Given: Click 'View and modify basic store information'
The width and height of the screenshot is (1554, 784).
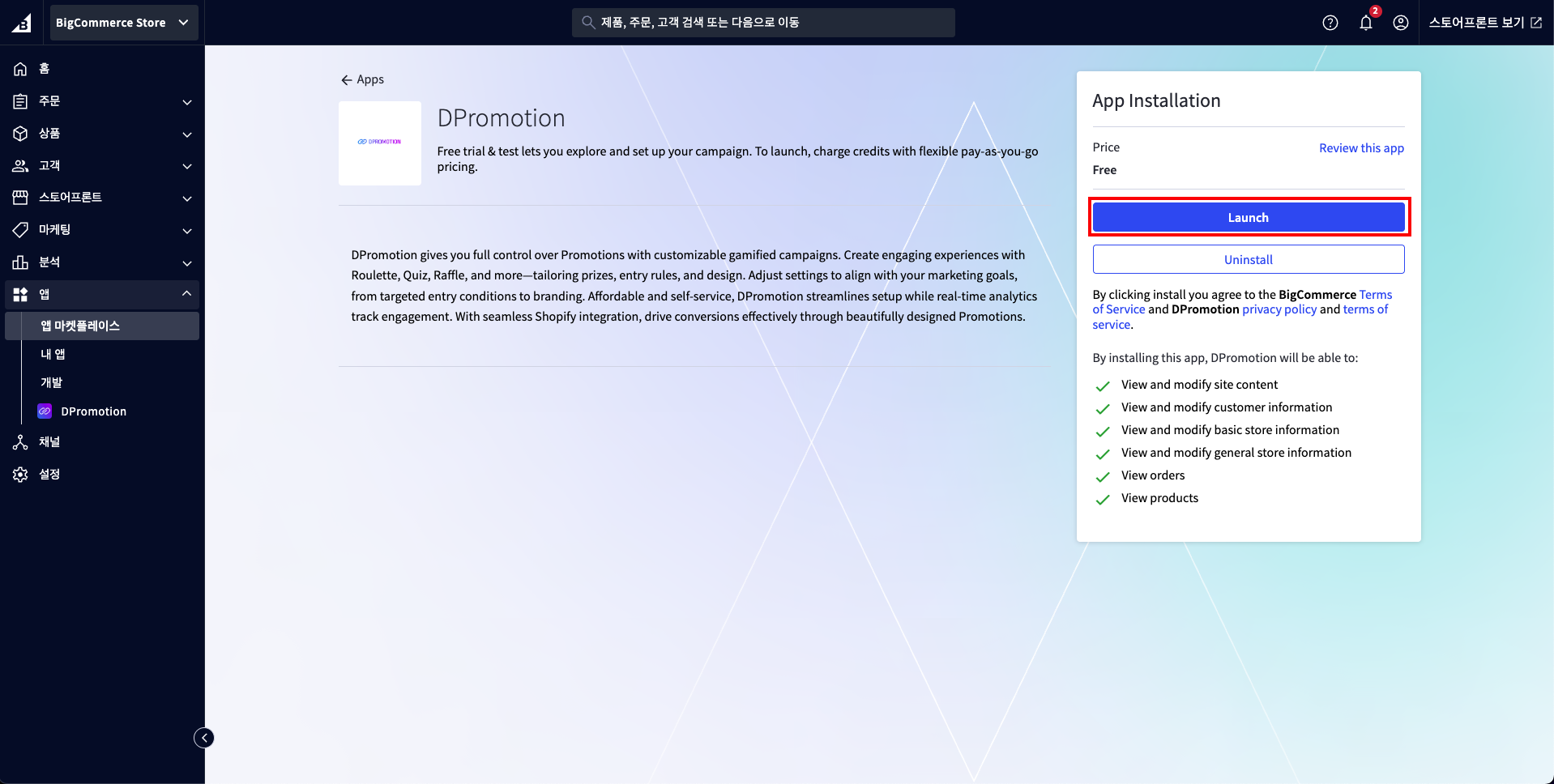Looking at the screenshot, I should tap(1230, 430).
